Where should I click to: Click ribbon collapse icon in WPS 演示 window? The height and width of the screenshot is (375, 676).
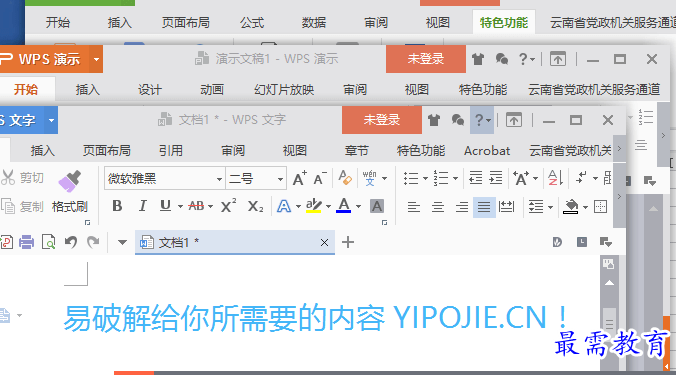coord(558,59)
